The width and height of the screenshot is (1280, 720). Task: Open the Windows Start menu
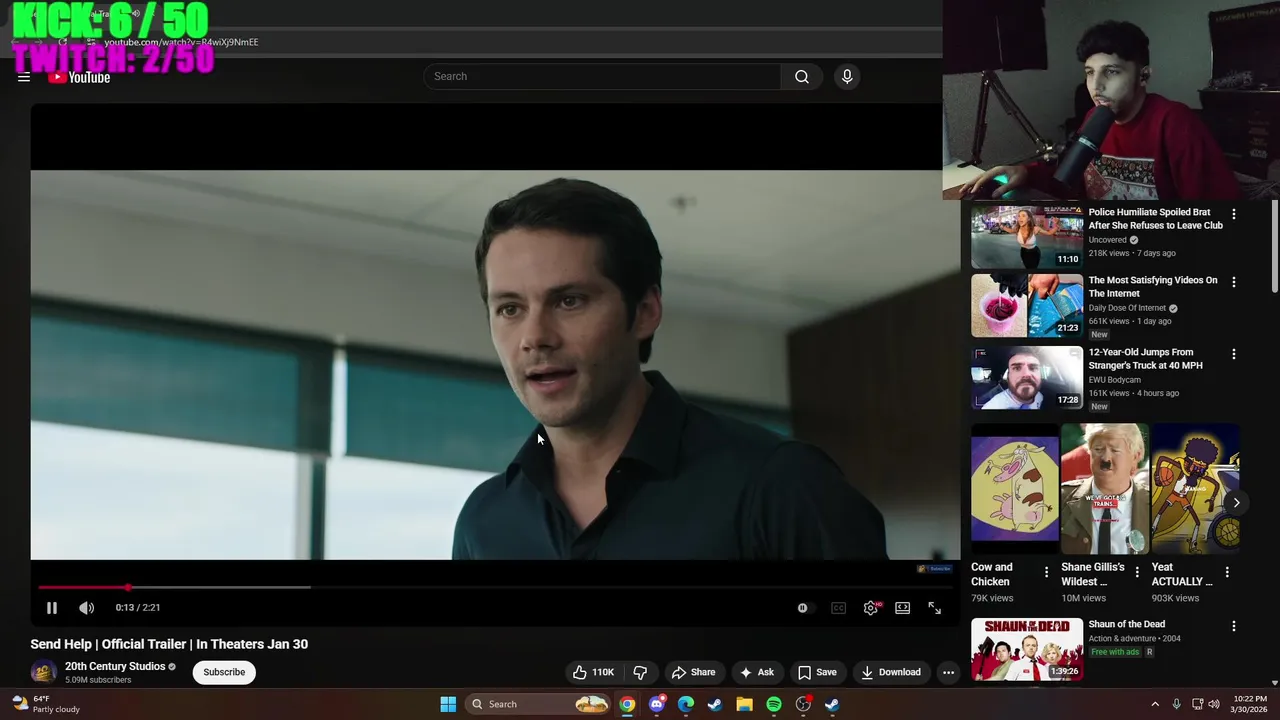coord(448,704)
